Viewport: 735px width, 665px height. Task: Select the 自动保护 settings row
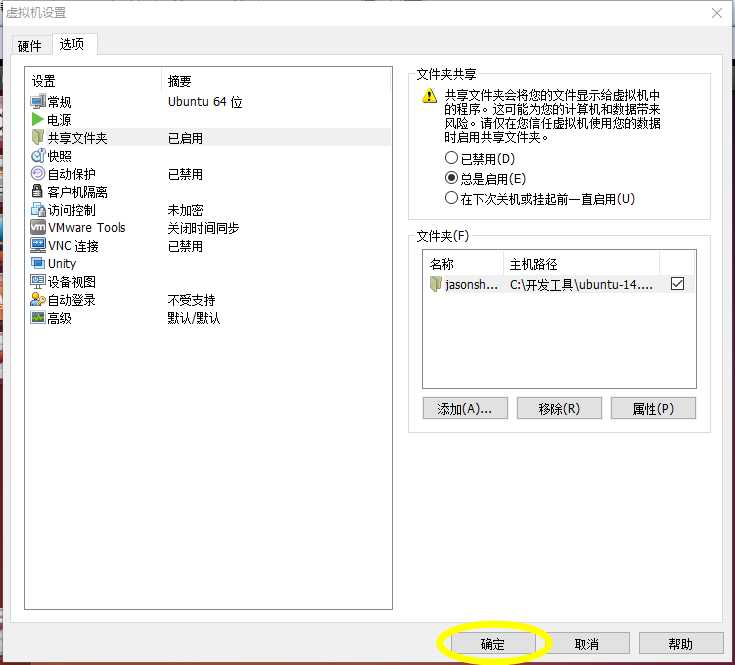(x=210, y=174)
